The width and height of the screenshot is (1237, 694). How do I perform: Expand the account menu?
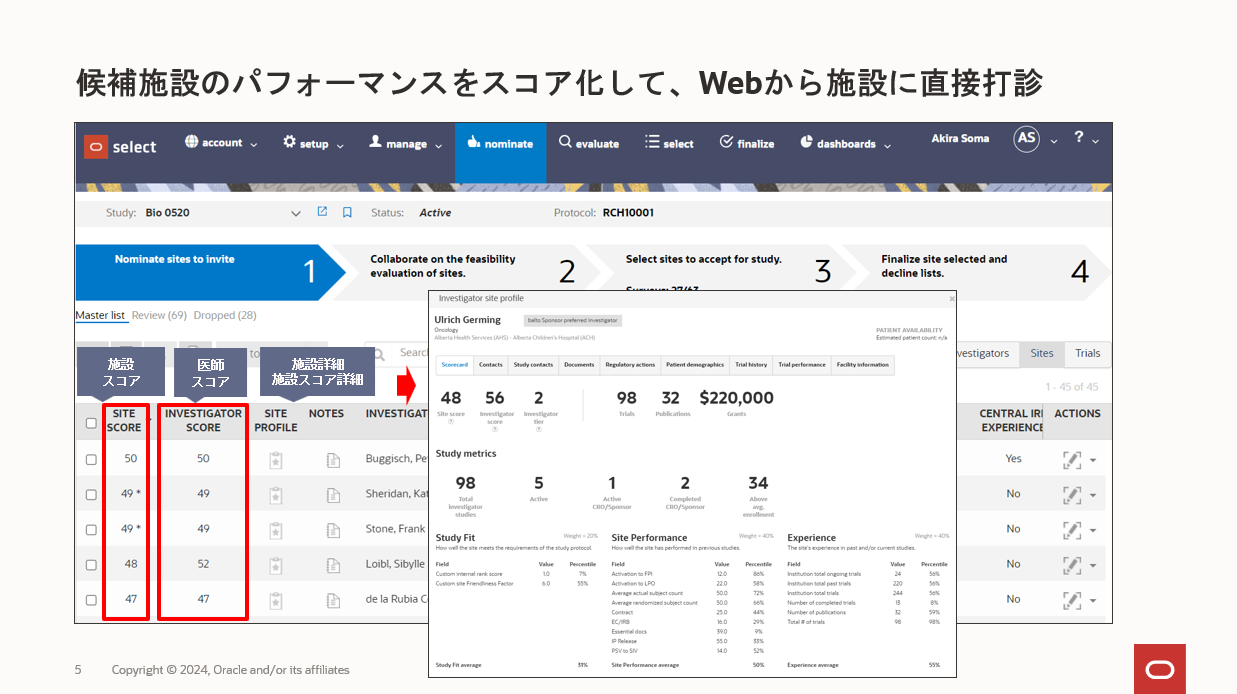click(221, 143)
